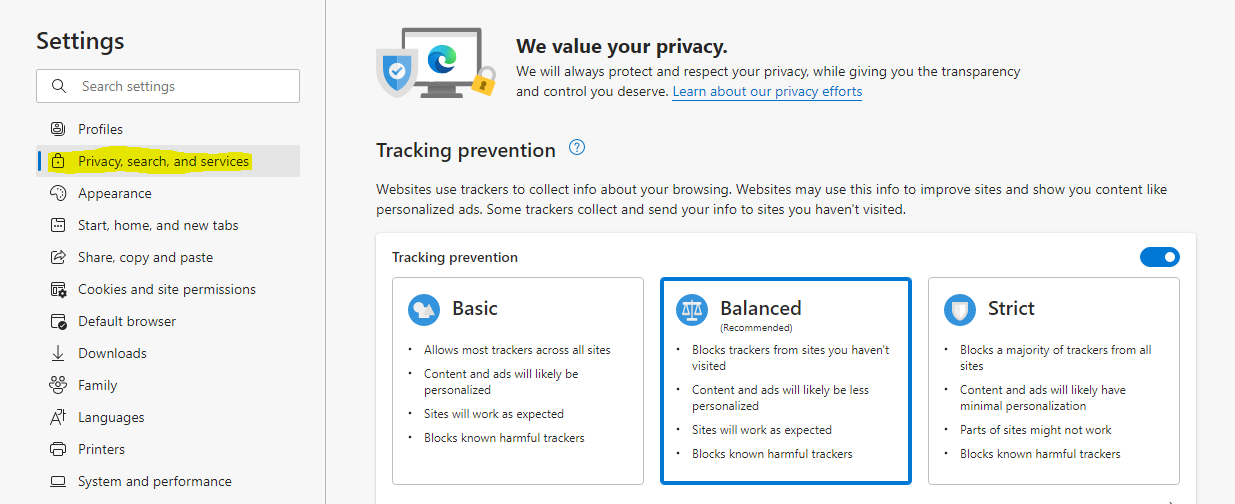Click the Profiles person icon in sidebar
The width and height of the screenshot is (1235, 504).
coord(58,129)
